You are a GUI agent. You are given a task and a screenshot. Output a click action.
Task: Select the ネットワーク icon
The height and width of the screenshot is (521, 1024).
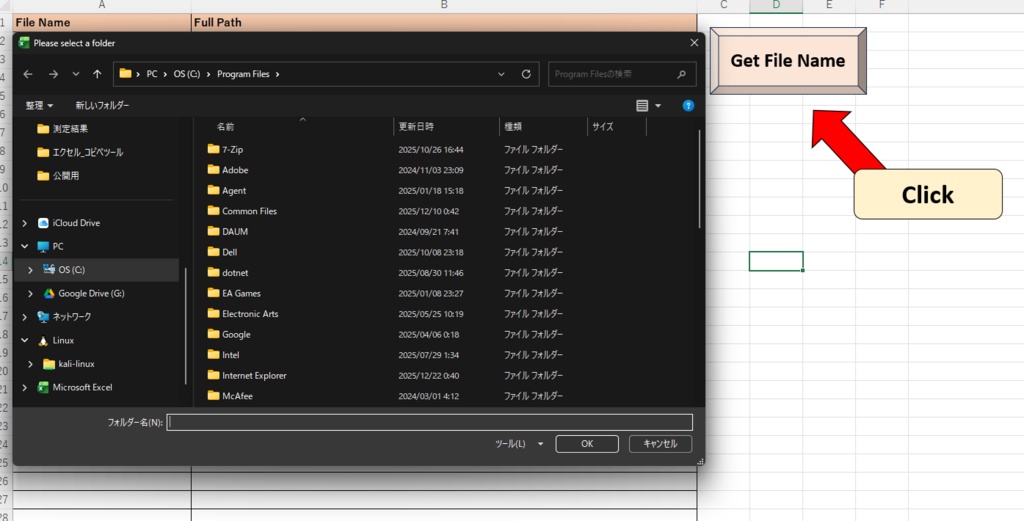[x=43, y=317]
